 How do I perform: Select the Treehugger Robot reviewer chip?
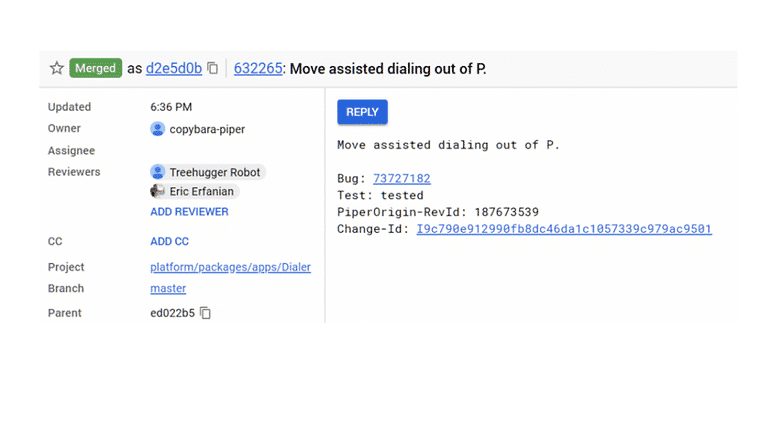(207, 172)
